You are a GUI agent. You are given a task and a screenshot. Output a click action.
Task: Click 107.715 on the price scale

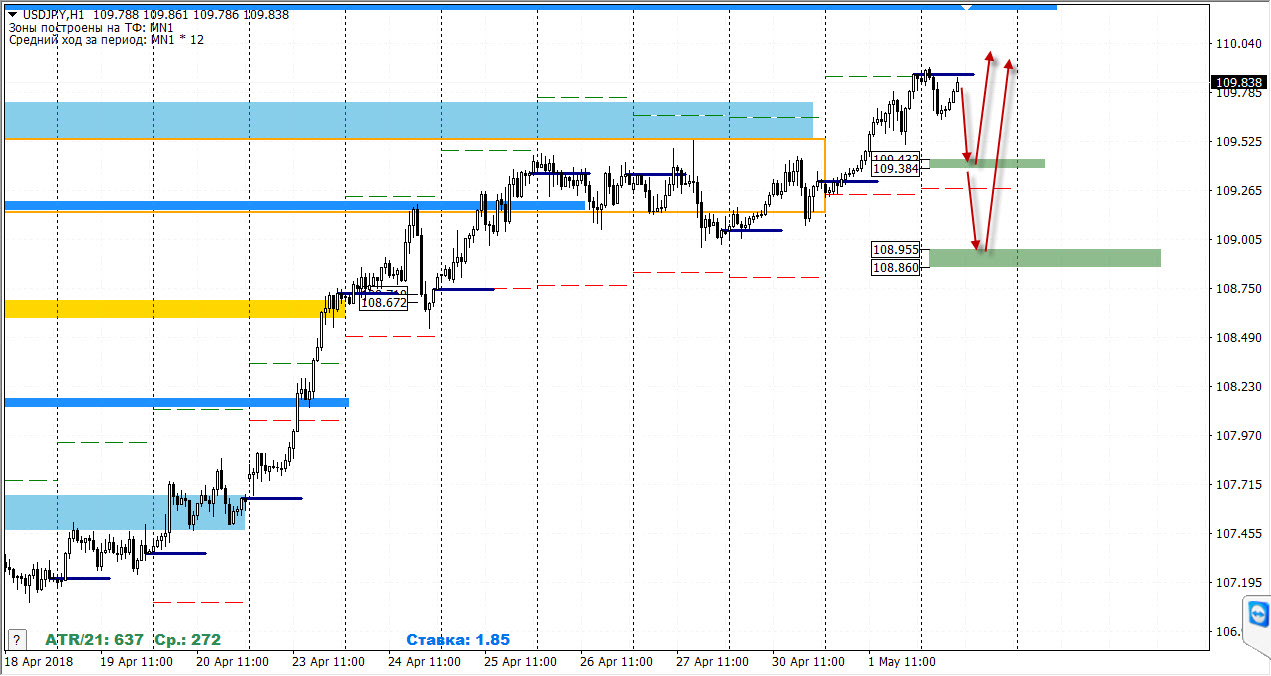point(1239,485)
